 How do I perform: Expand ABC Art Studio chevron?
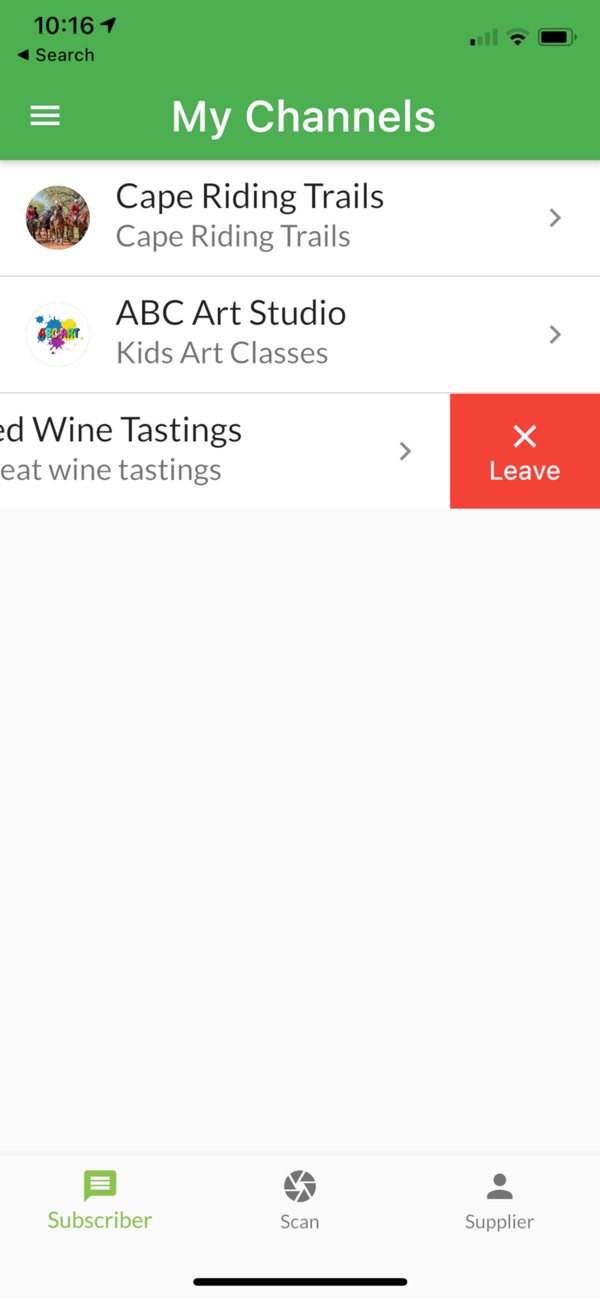coord(556,334)
